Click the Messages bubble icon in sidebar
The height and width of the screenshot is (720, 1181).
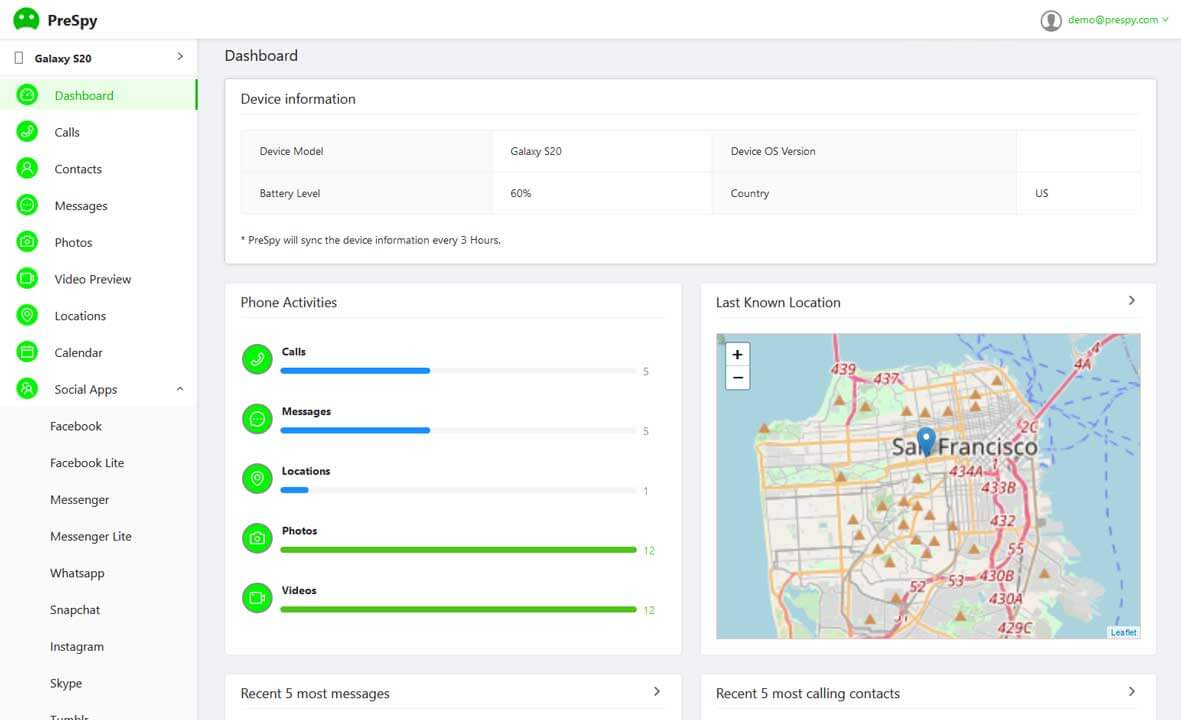(x=27, y=205)
